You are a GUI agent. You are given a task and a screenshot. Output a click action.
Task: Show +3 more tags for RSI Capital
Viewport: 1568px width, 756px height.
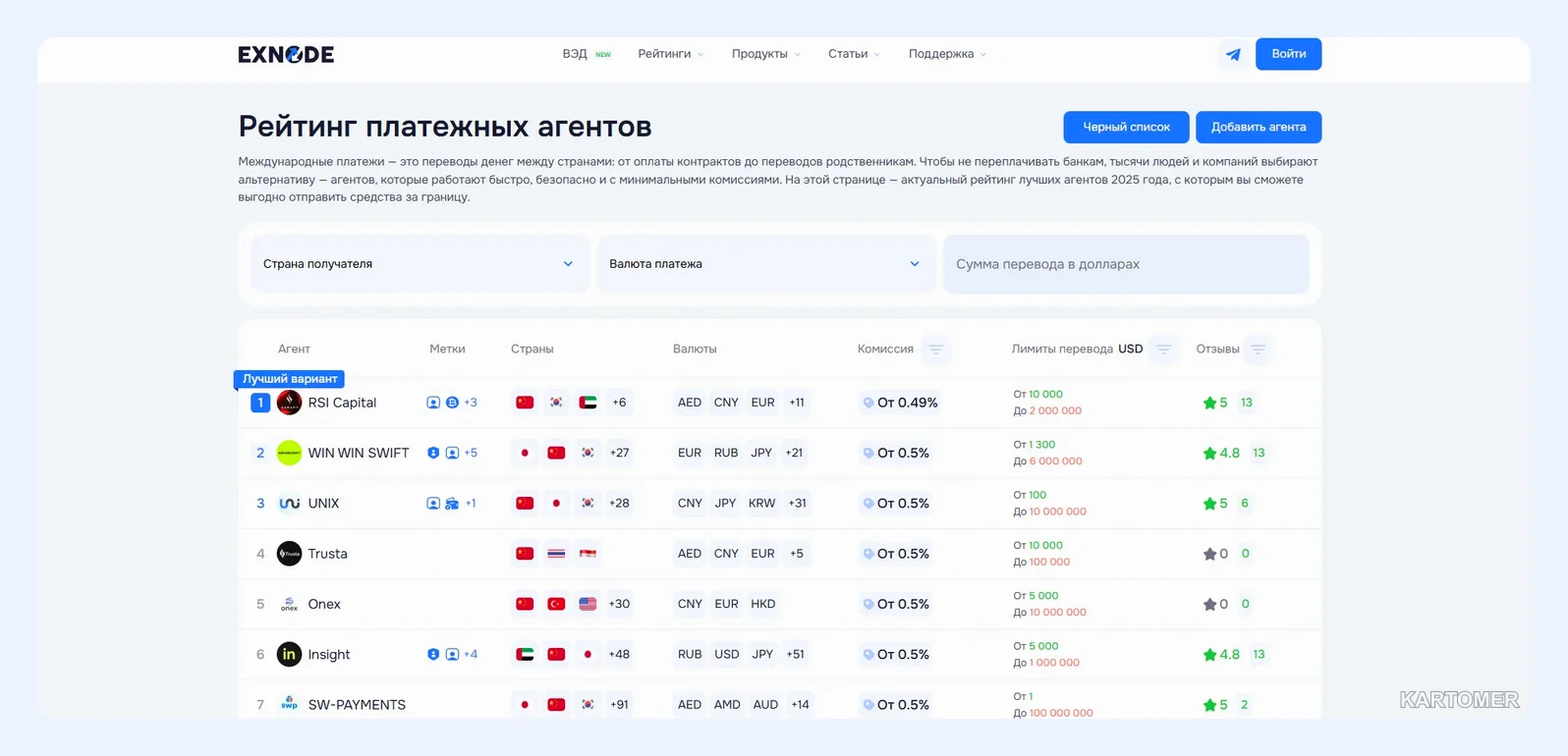pyautogui.click(x=471, y=403)
